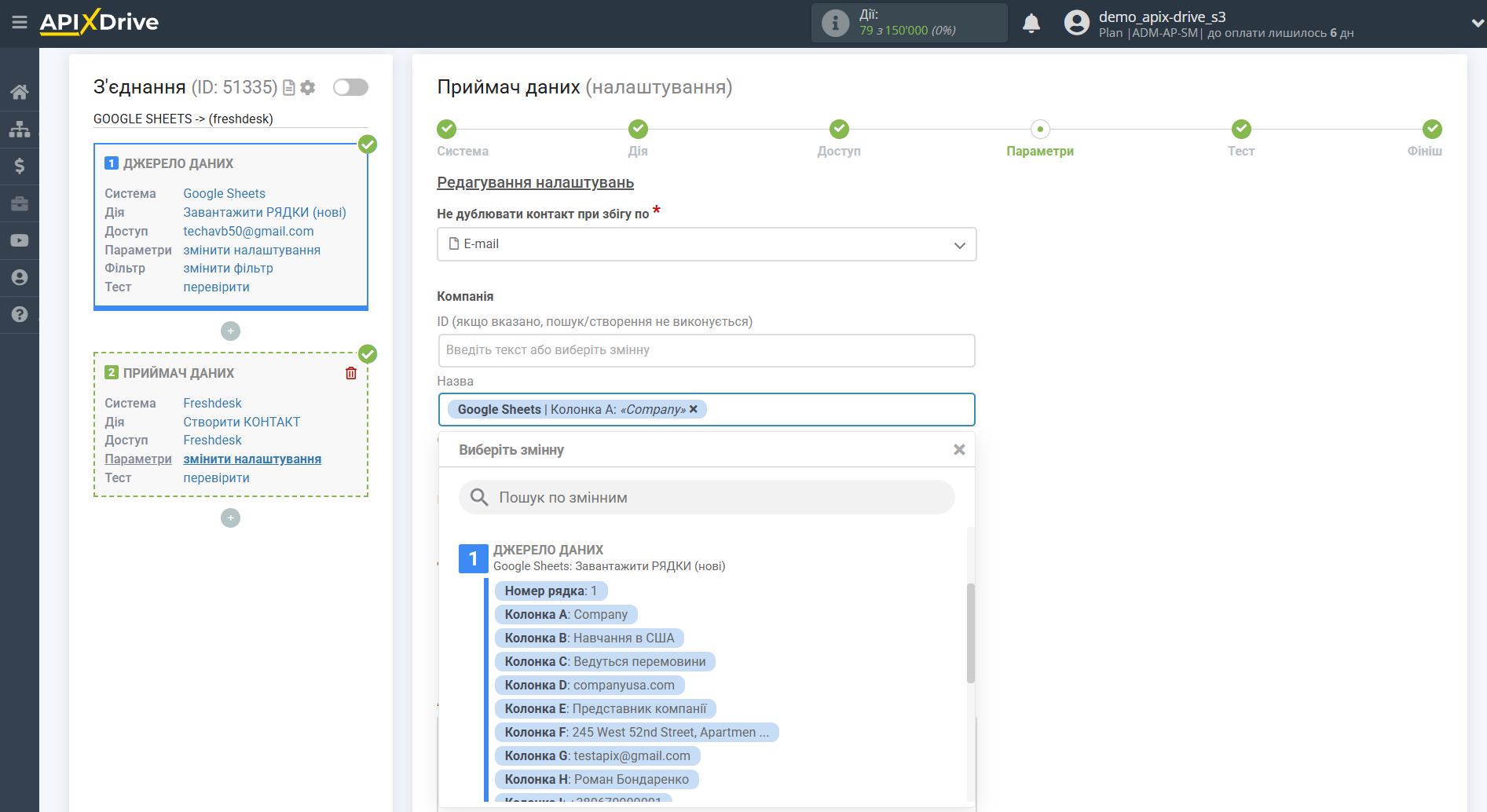Click the variable search field

(706, 497)
